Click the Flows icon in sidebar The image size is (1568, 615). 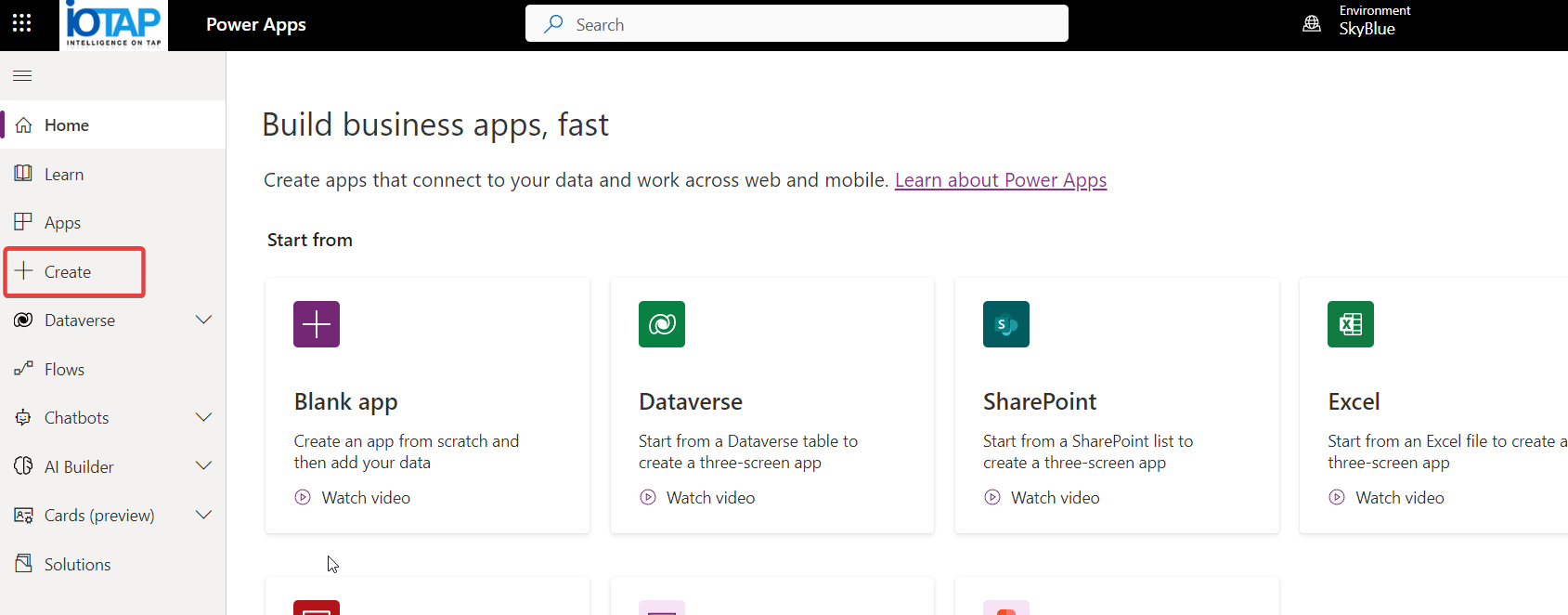24,369
